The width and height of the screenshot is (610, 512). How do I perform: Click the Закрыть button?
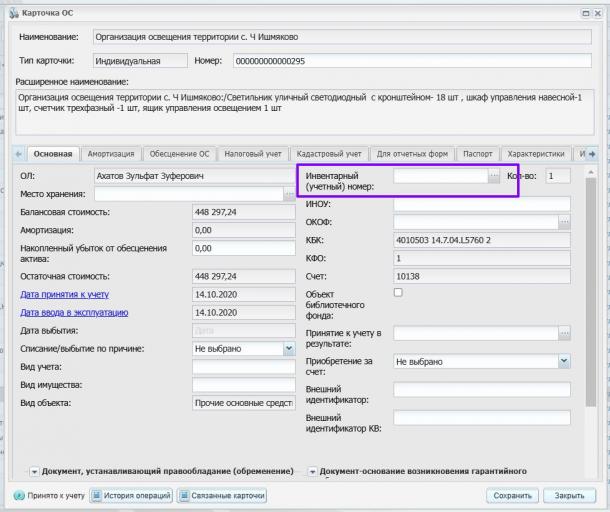[569, 496]
